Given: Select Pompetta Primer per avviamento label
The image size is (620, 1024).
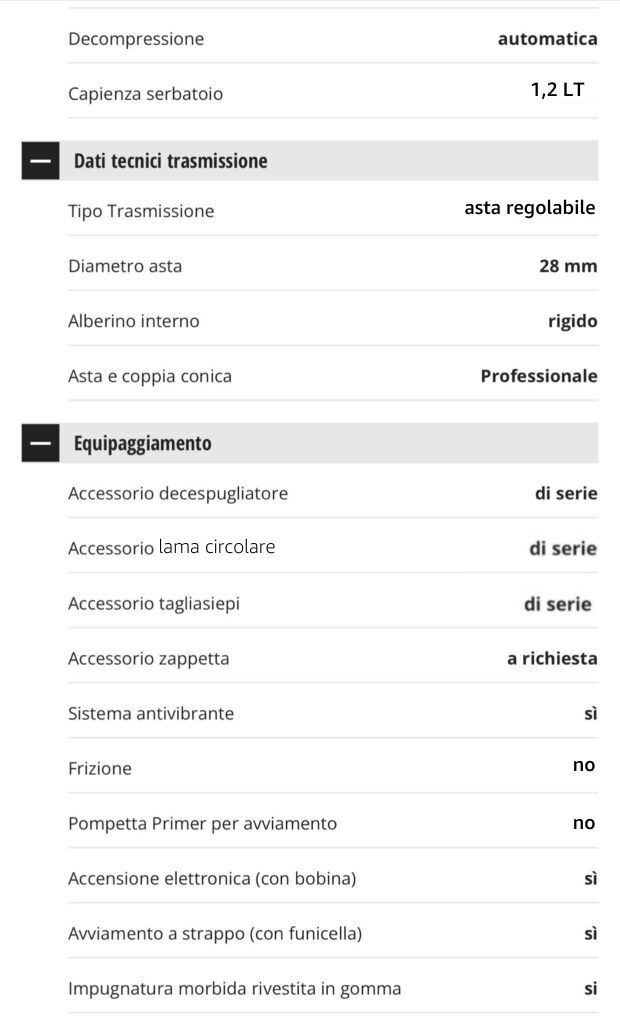Looking at the screenshot, I should point(203,823).
